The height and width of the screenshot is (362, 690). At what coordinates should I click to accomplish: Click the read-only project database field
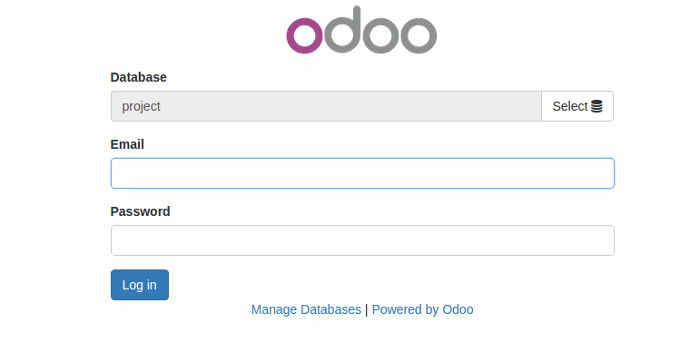[326, 106]
